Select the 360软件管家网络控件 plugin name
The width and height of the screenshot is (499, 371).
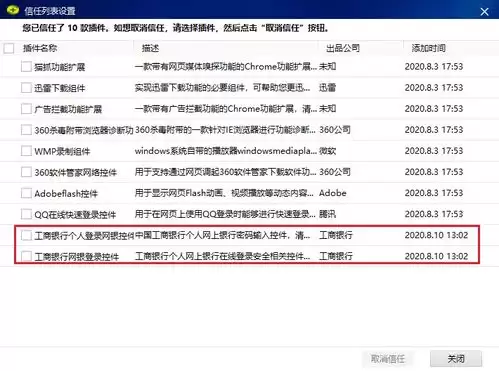(x=75, y=172)
